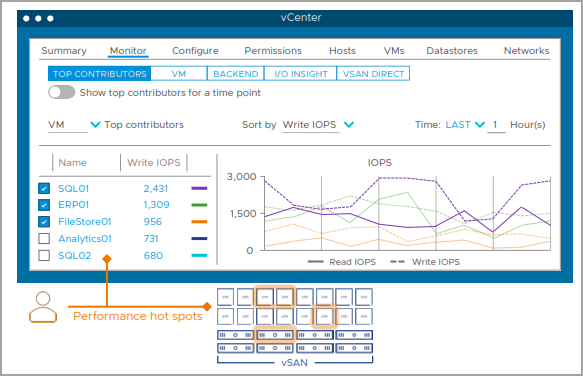The image size is (583, 376).
Task: Click the orange FileStore01 legend line
Action: [x=199, y=222]
